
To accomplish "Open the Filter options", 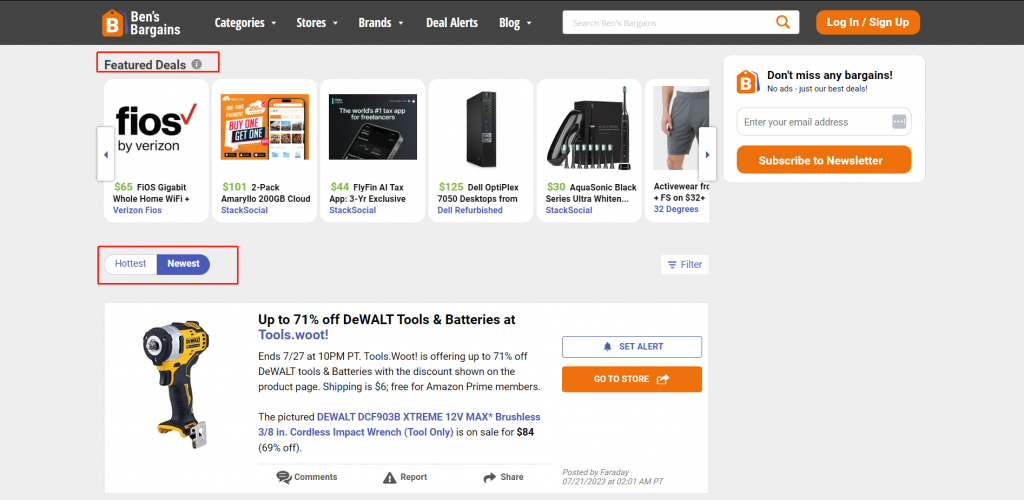I will click(684, 264).
